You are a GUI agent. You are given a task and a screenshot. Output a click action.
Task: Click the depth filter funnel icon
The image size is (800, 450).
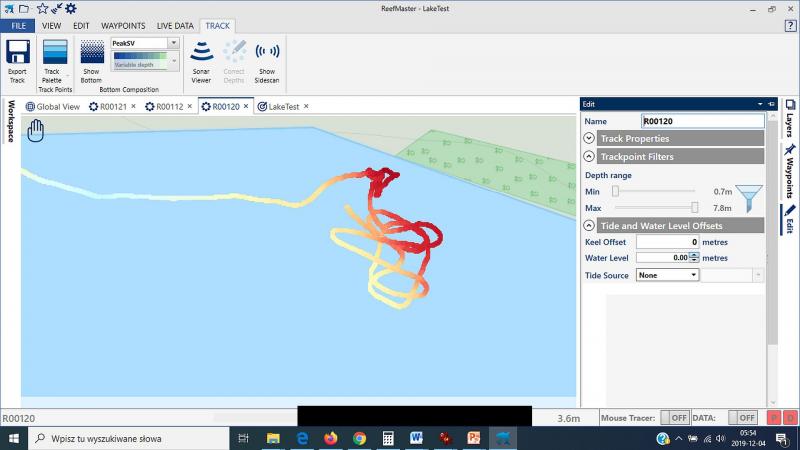(748, 197)
